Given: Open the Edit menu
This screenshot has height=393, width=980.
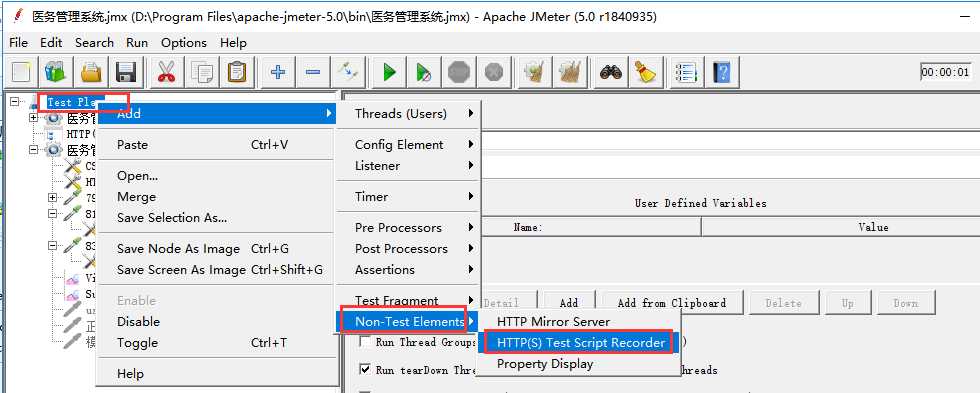Looking at the screenshot, I should point(51,42).
